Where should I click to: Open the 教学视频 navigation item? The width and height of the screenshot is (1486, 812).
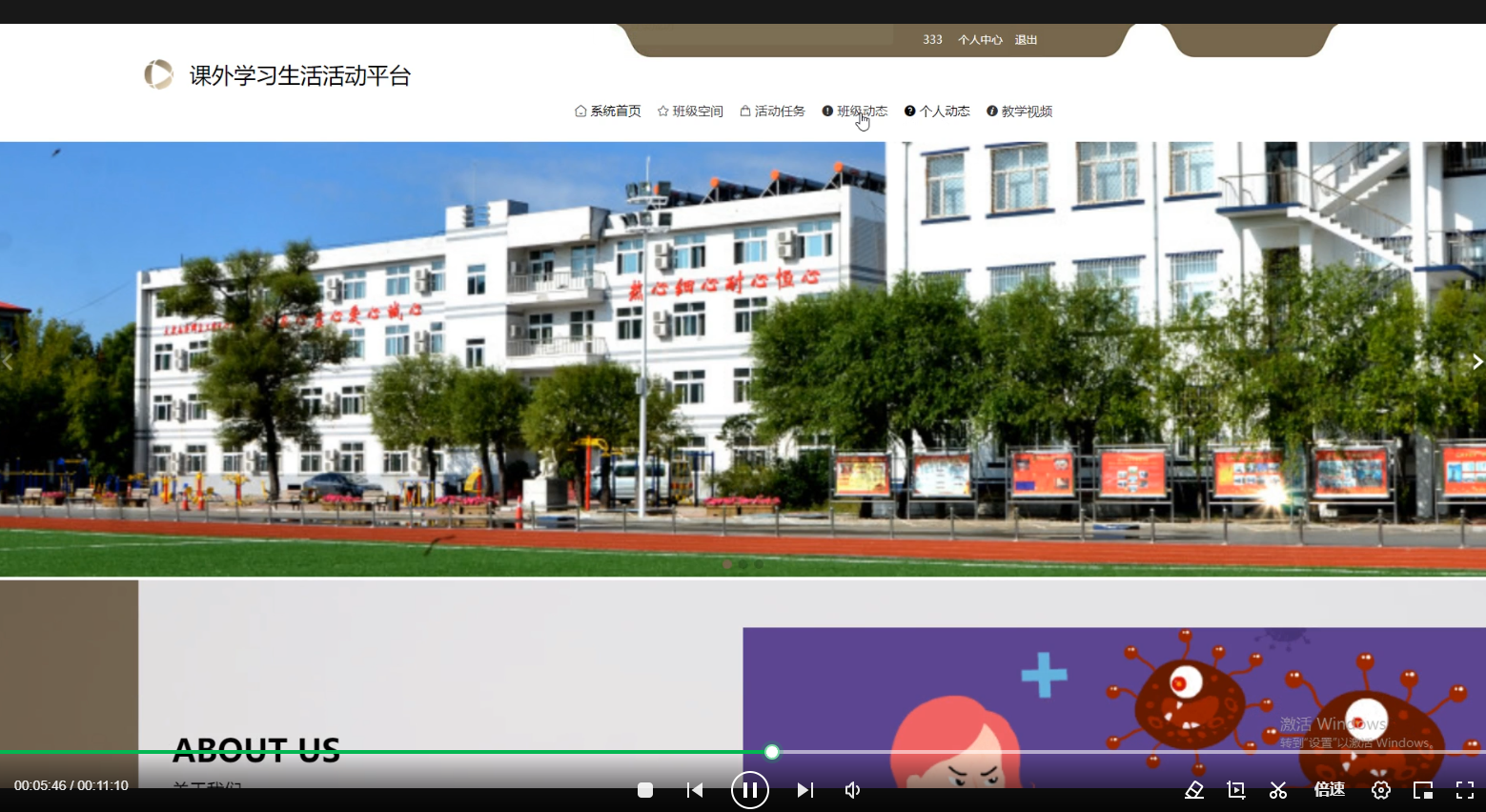[x=1019, y=112]
